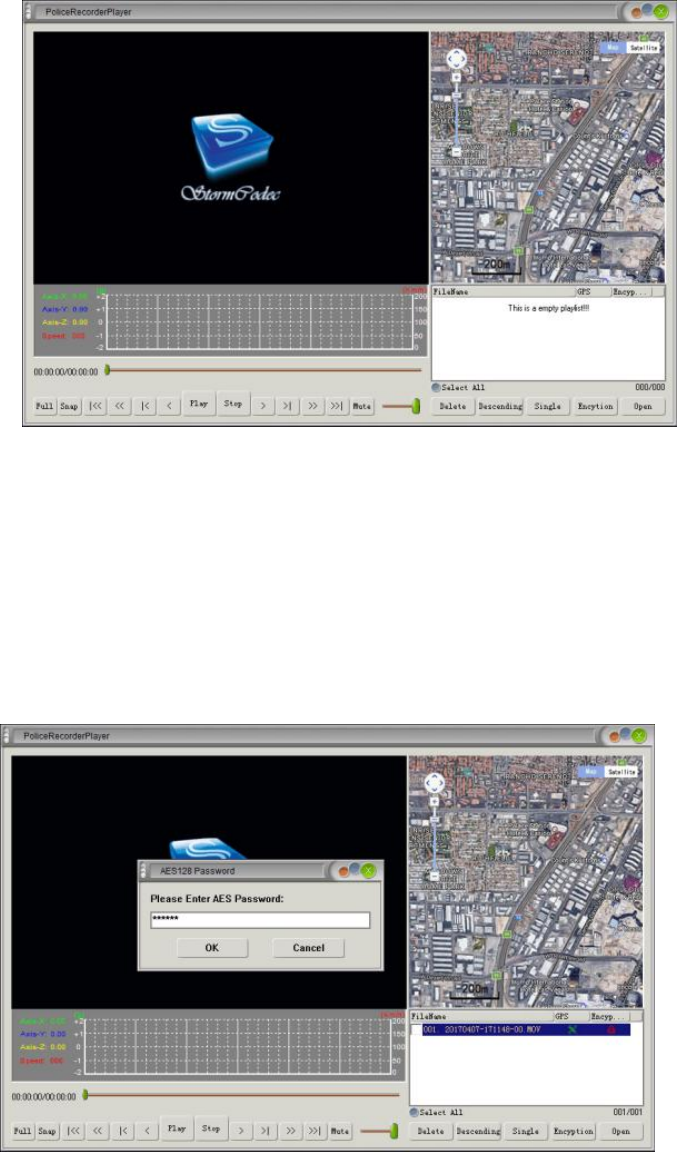Click red encryption lock icon on MOV row
The image size is (677, 1152).
[610, 1030]
